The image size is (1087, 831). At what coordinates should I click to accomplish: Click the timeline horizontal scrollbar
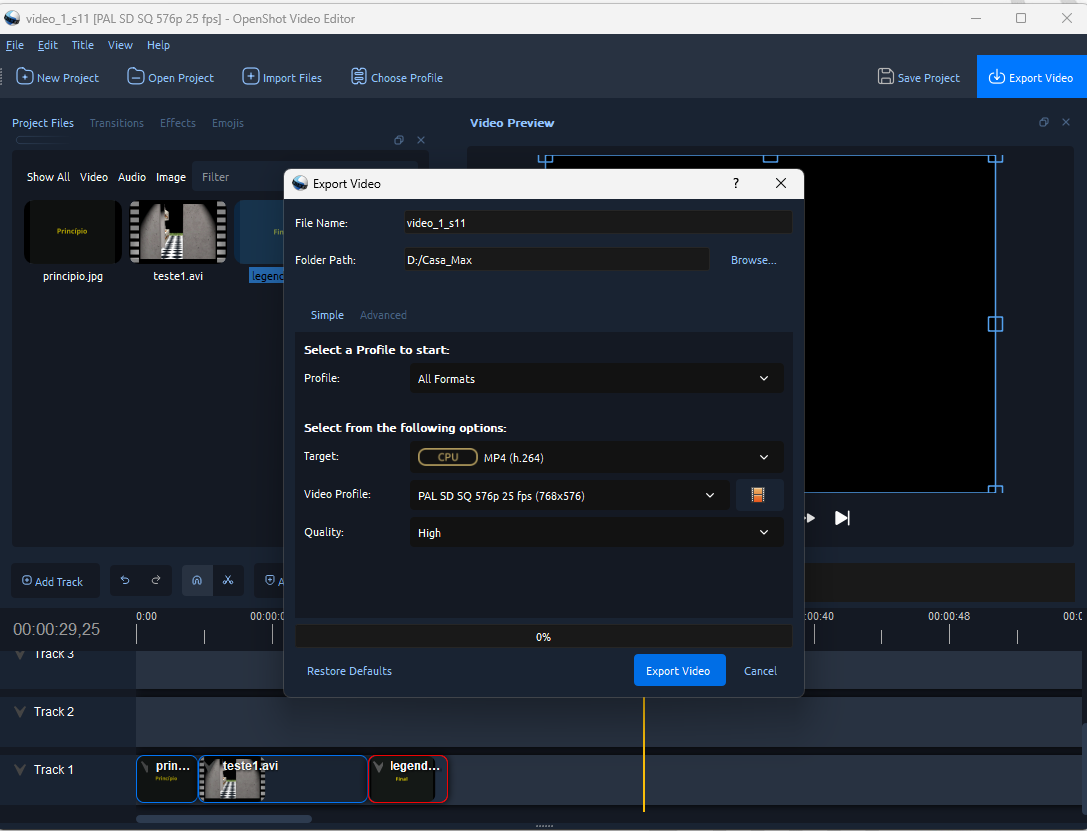(x=224, y=819)
